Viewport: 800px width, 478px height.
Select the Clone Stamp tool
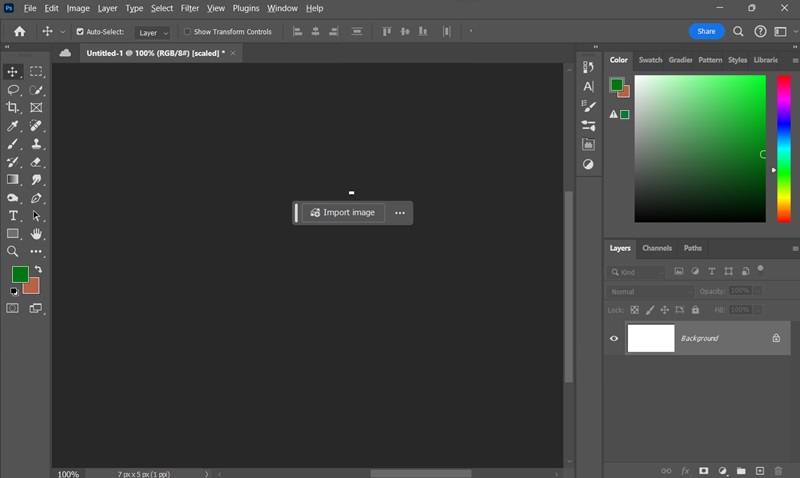click(36, 144)
